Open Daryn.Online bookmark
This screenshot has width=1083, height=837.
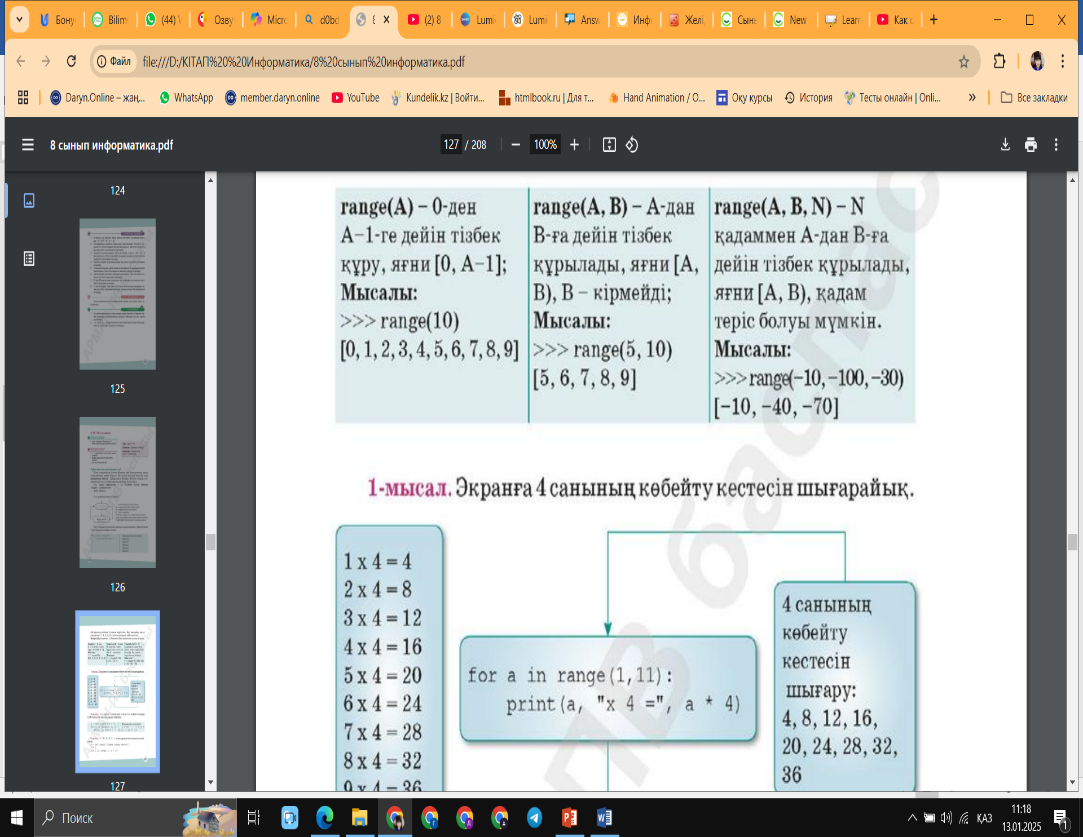(x=97, y=97)
